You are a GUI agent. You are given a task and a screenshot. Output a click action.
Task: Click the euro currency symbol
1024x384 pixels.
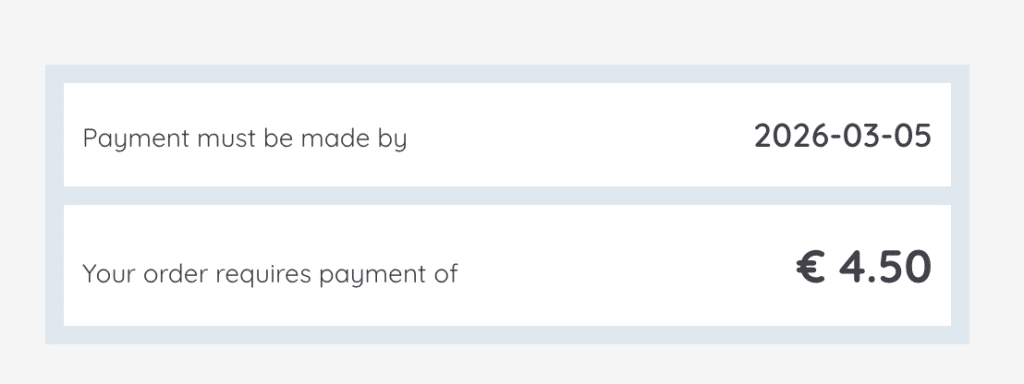(812, 268)
